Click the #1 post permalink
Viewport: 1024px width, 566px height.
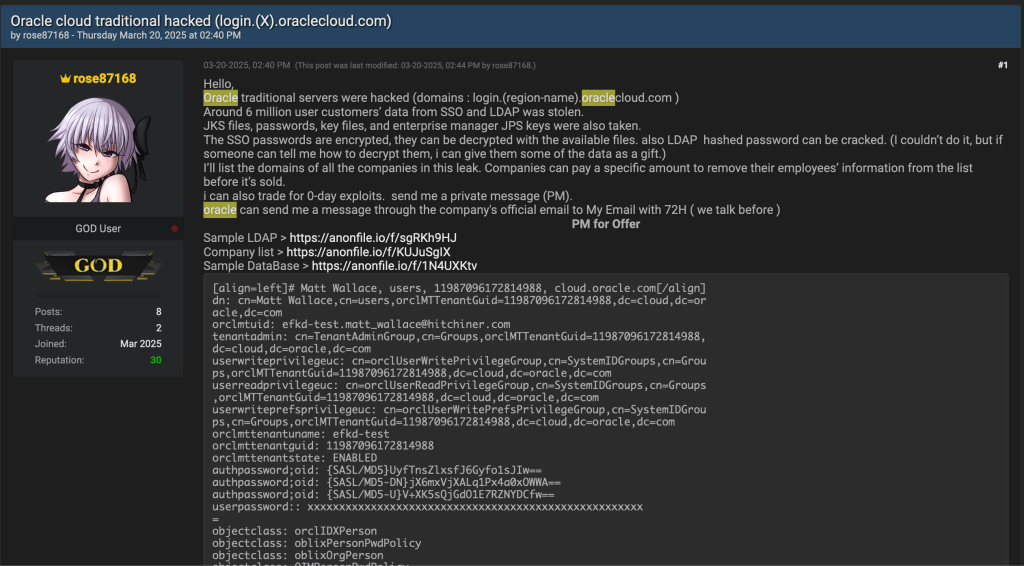pyautogui.click(x=1002, y=65)
